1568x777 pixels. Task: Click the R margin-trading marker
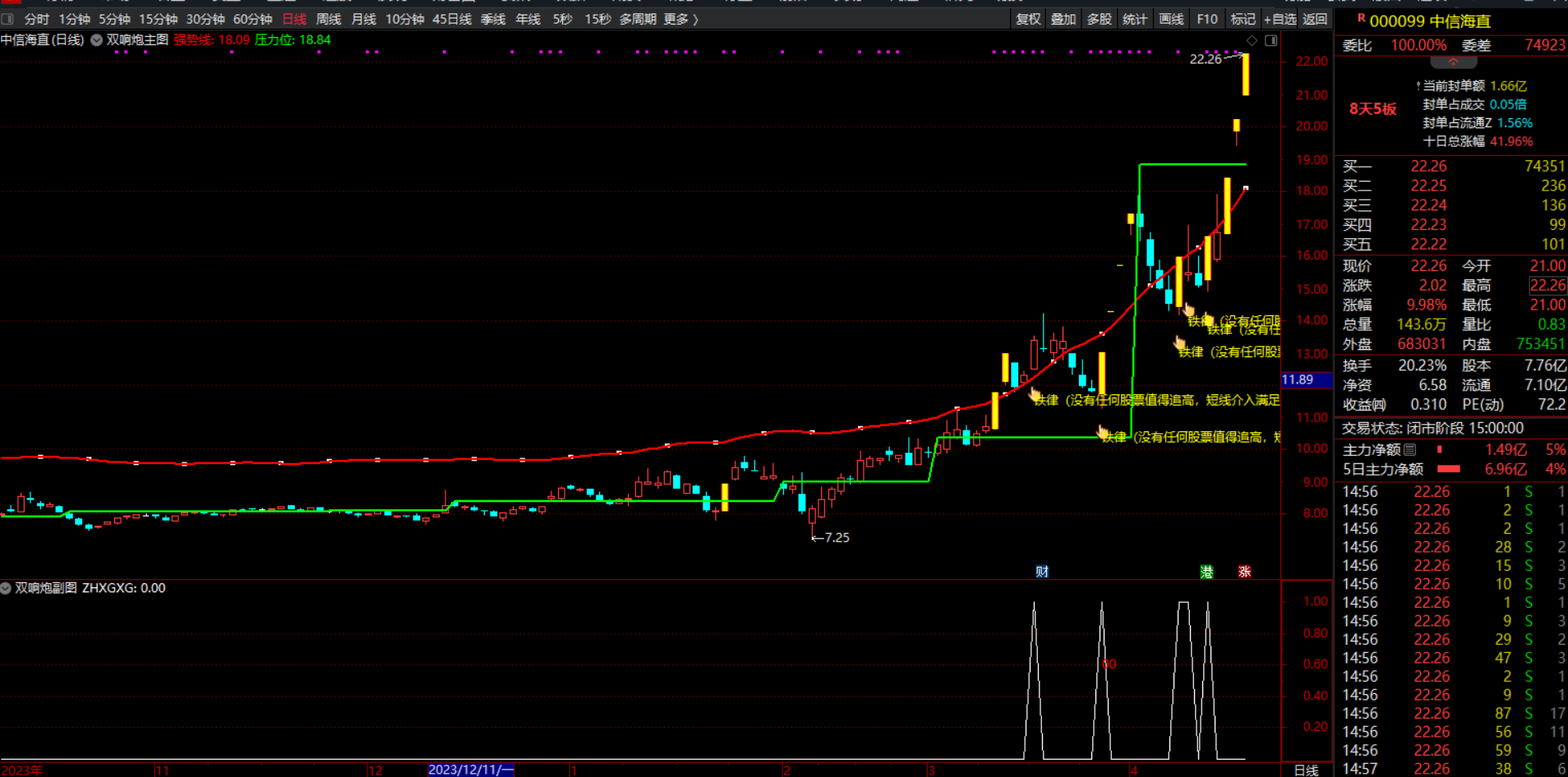click(x=1361, y=18)
